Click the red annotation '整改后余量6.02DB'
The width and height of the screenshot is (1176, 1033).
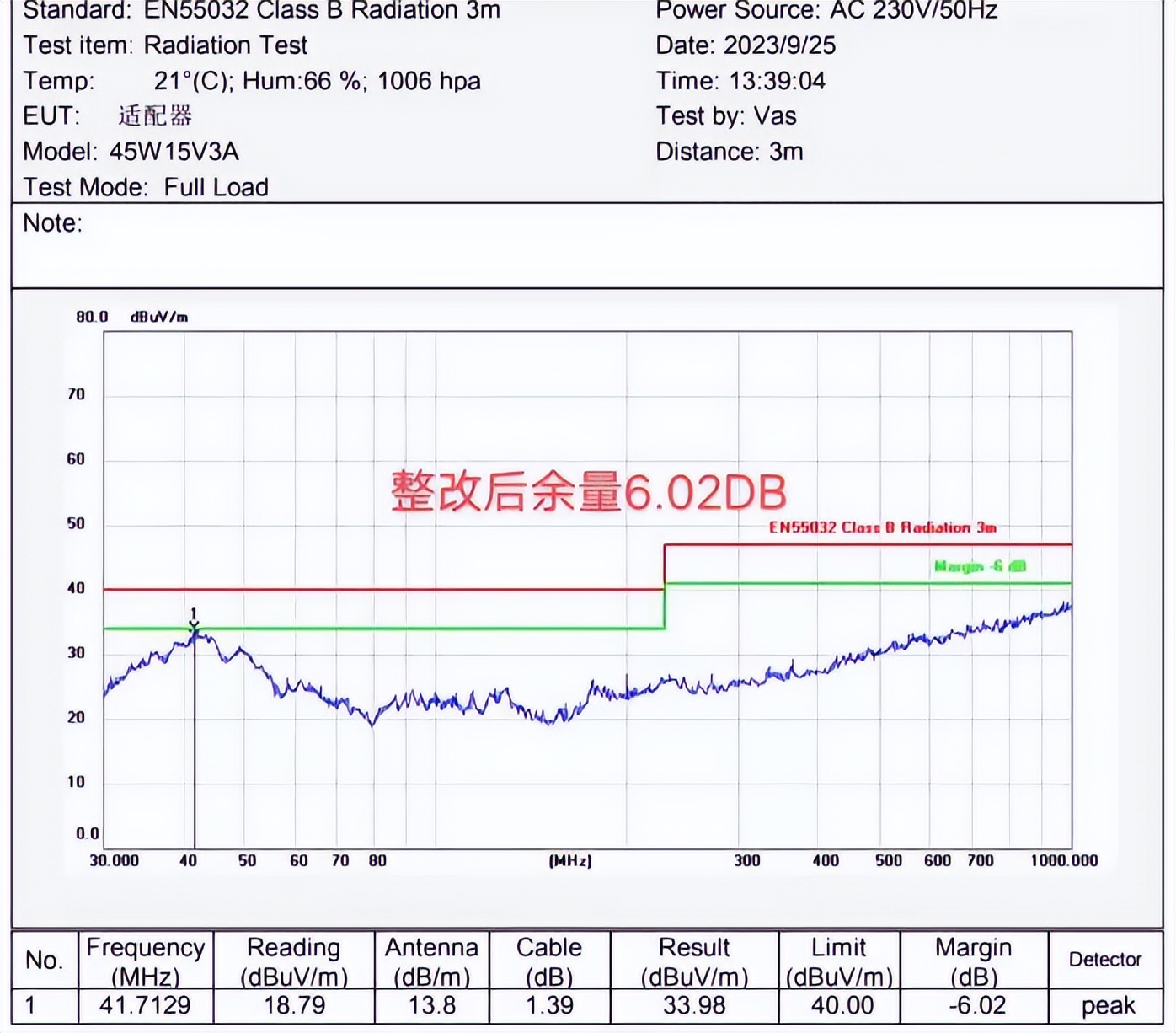(589, 491)
